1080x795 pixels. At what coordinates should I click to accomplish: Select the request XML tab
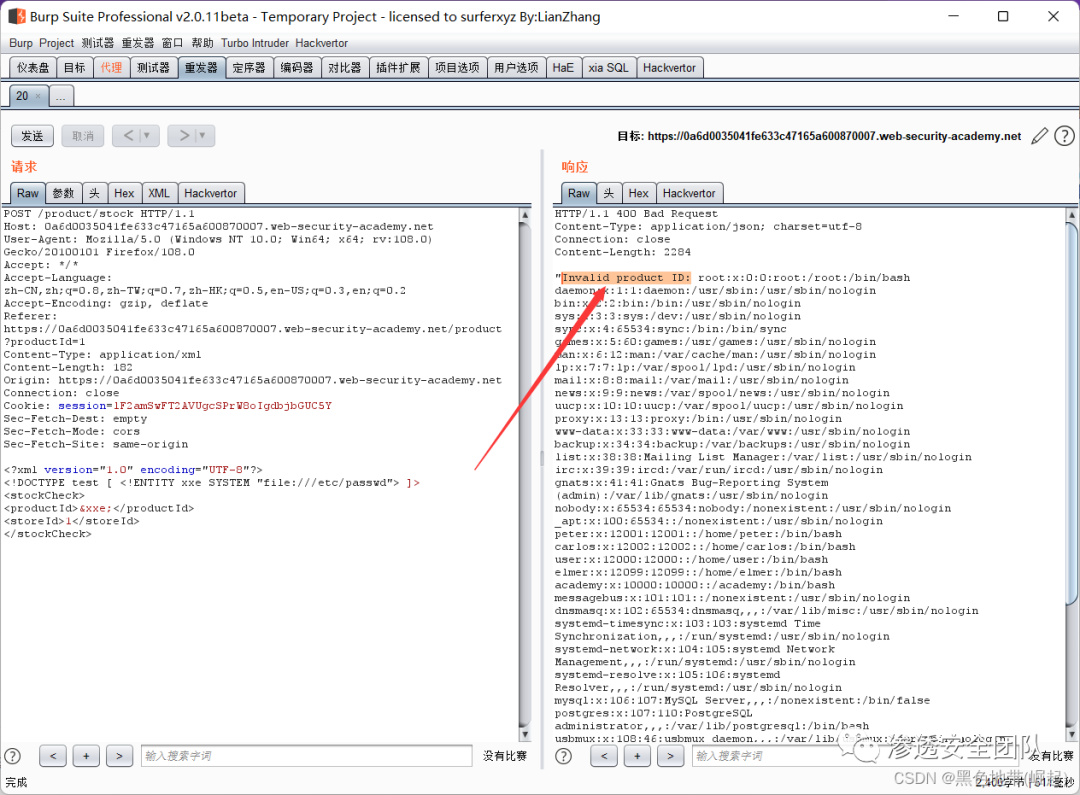click(x=159, y=193)
